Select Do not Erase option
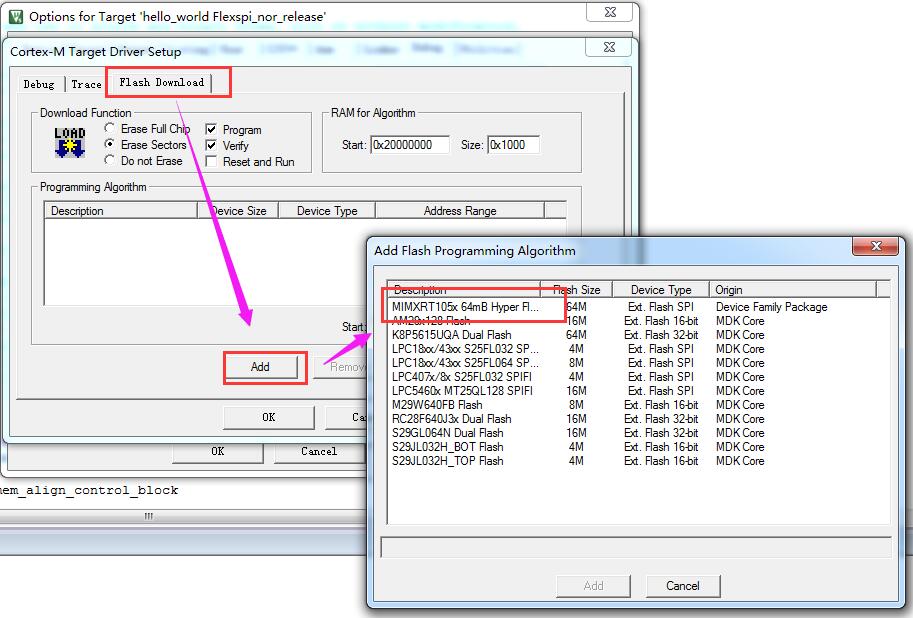 click(x=110, y=161)
